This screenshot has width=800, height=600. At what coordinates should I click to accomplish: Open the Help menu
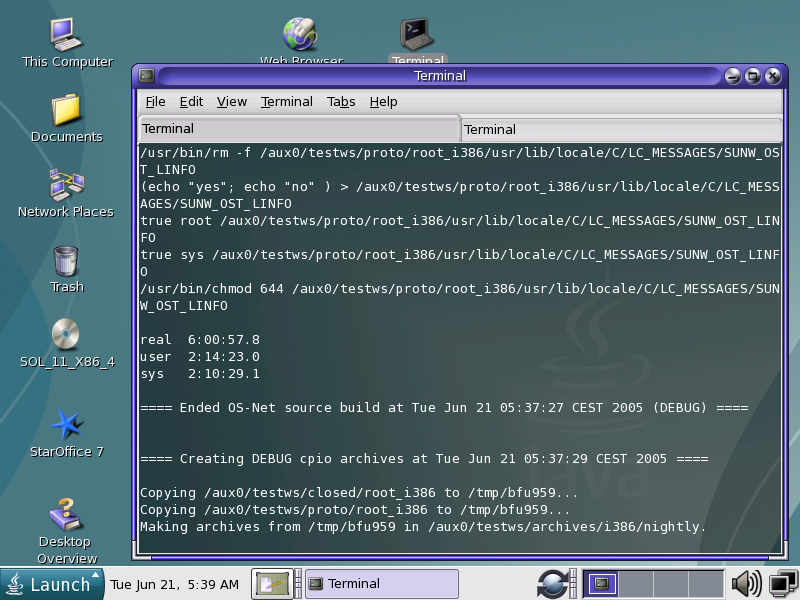[383, 102]
